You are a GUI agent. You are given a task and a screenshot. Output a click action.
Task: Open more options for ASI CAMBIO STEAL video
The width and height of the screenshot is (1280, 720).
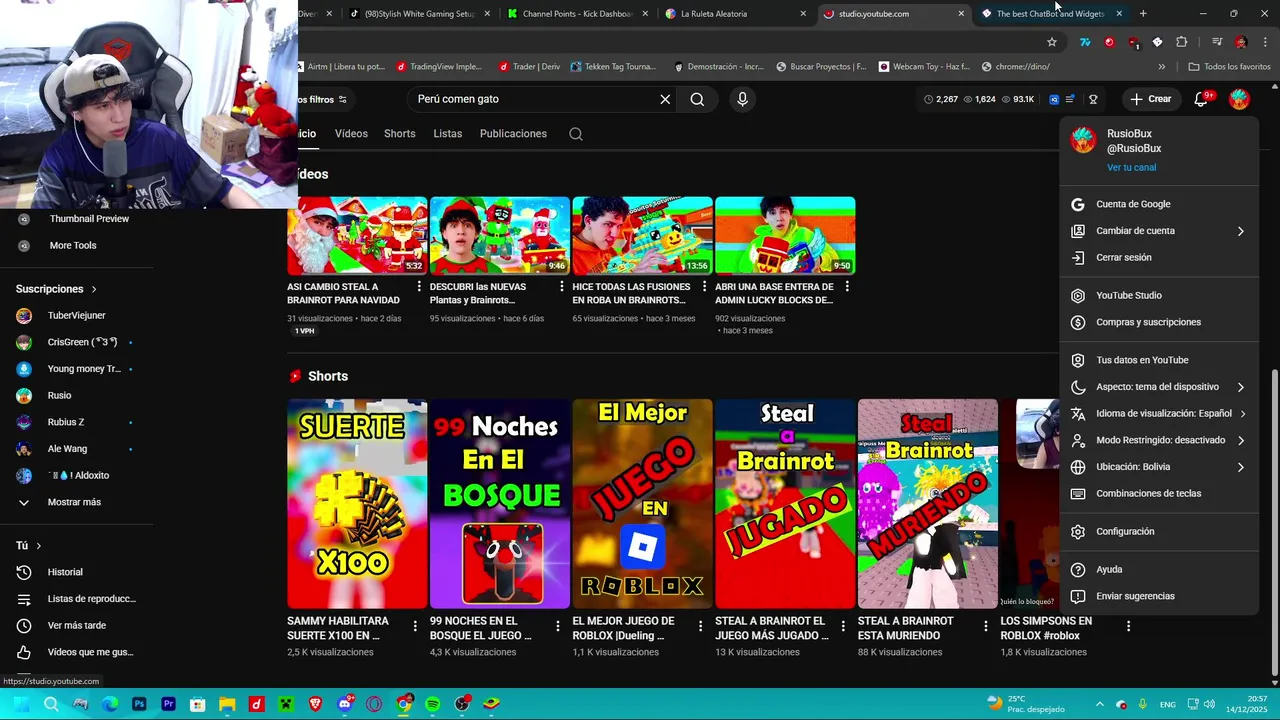[x=419, y=287]
